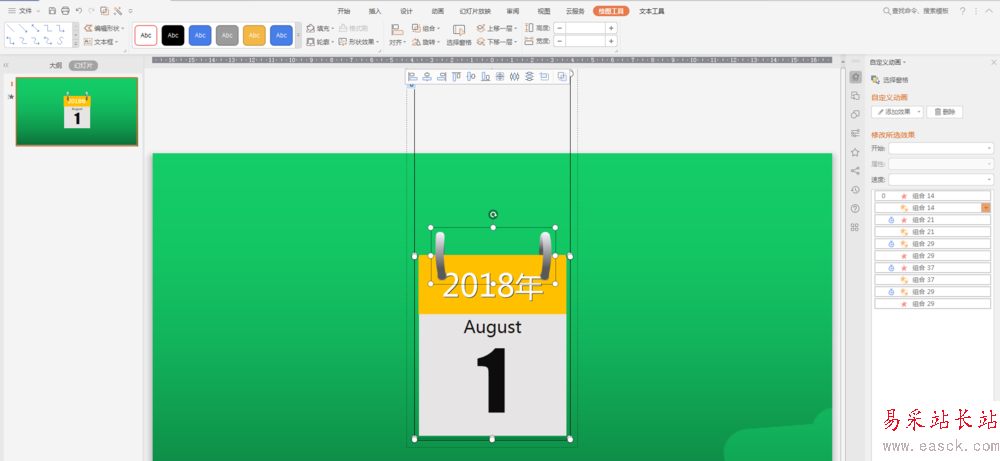This screenshot has height=461, width=1000.
Task: Align right icon in floating toolbar
Action: pos(441,77)
